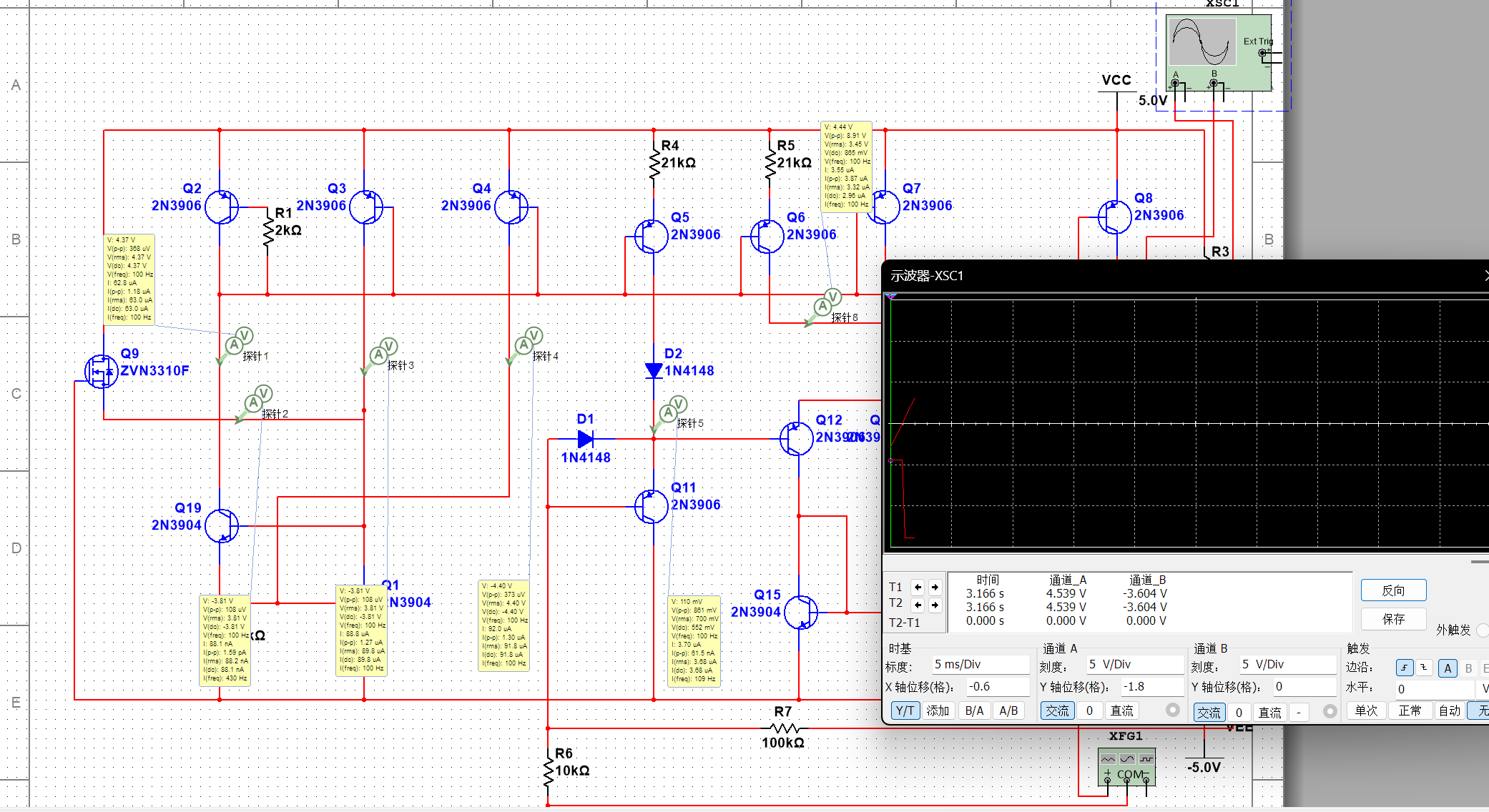Image resolution: width=1489 pixels, height=812 pixels.
Task: Click resistor R7 100kΩ symbol
Action: pyautogui.click(x=785, y=728)
